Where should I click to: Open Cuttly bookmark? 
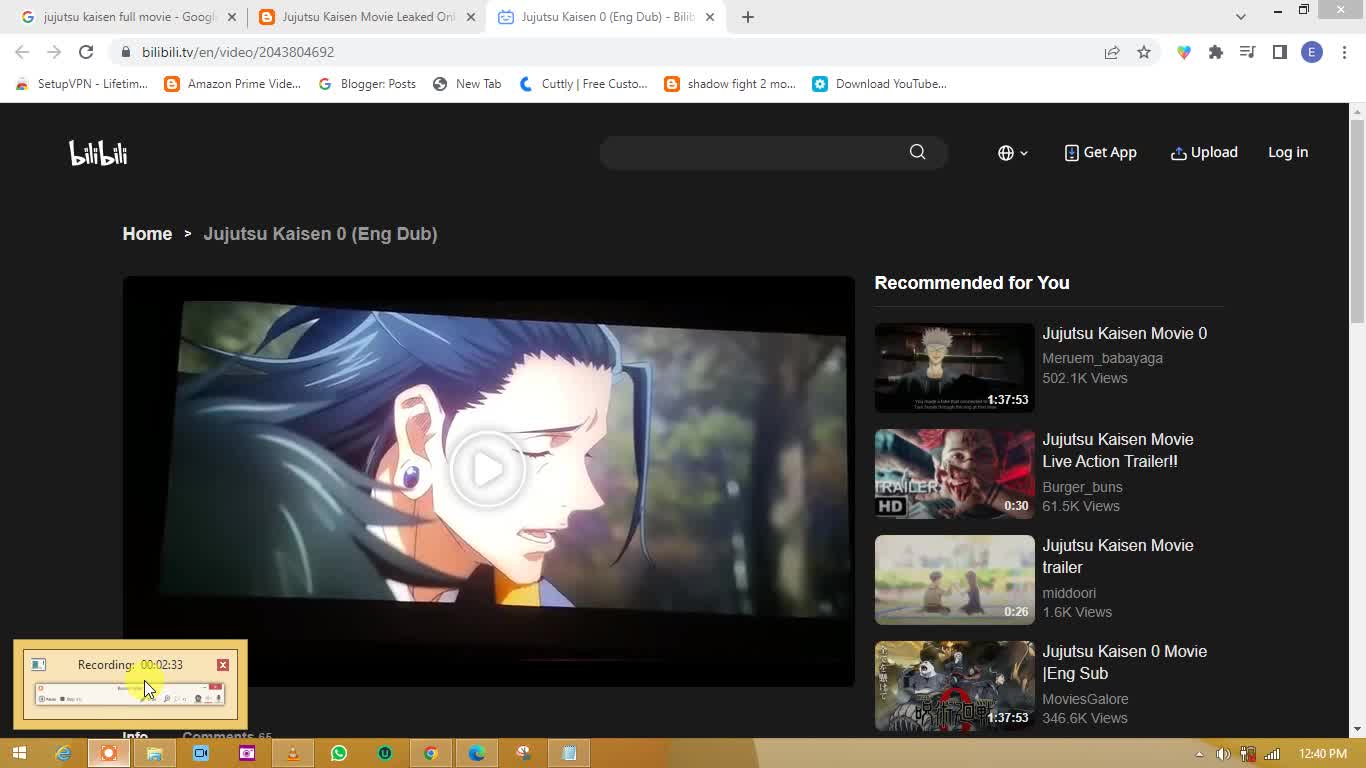tap(583, 84)
